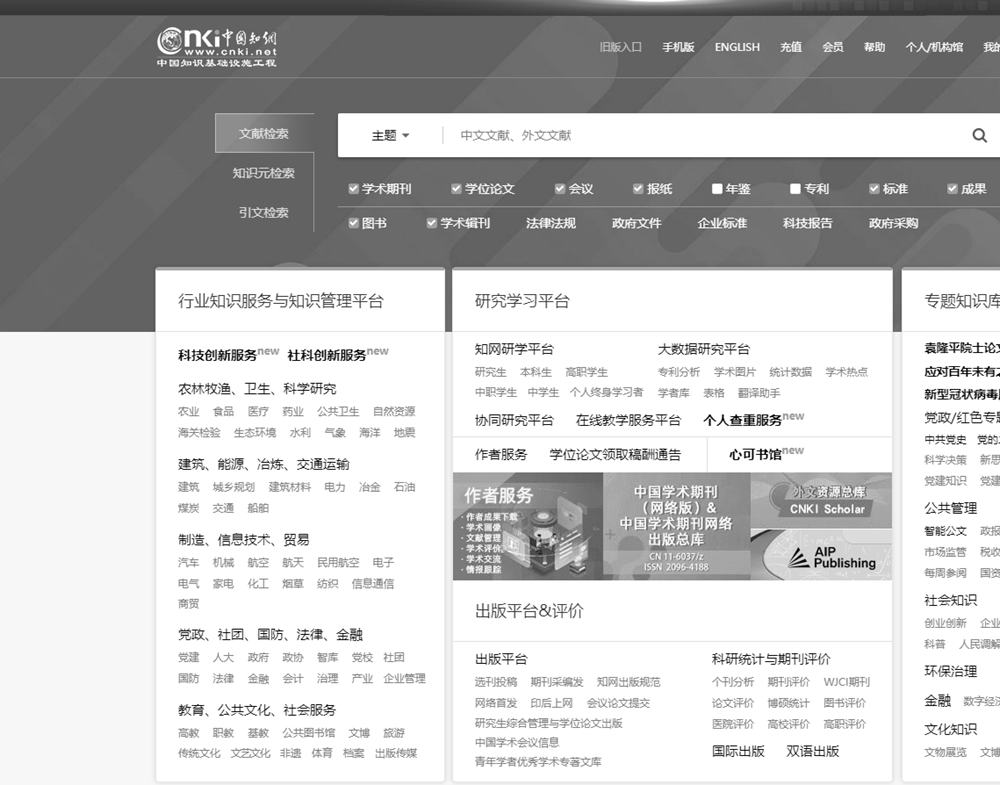
Task: Toggle the 成果 checkbox
Action: pyautogui.click(x=952, y=189)
